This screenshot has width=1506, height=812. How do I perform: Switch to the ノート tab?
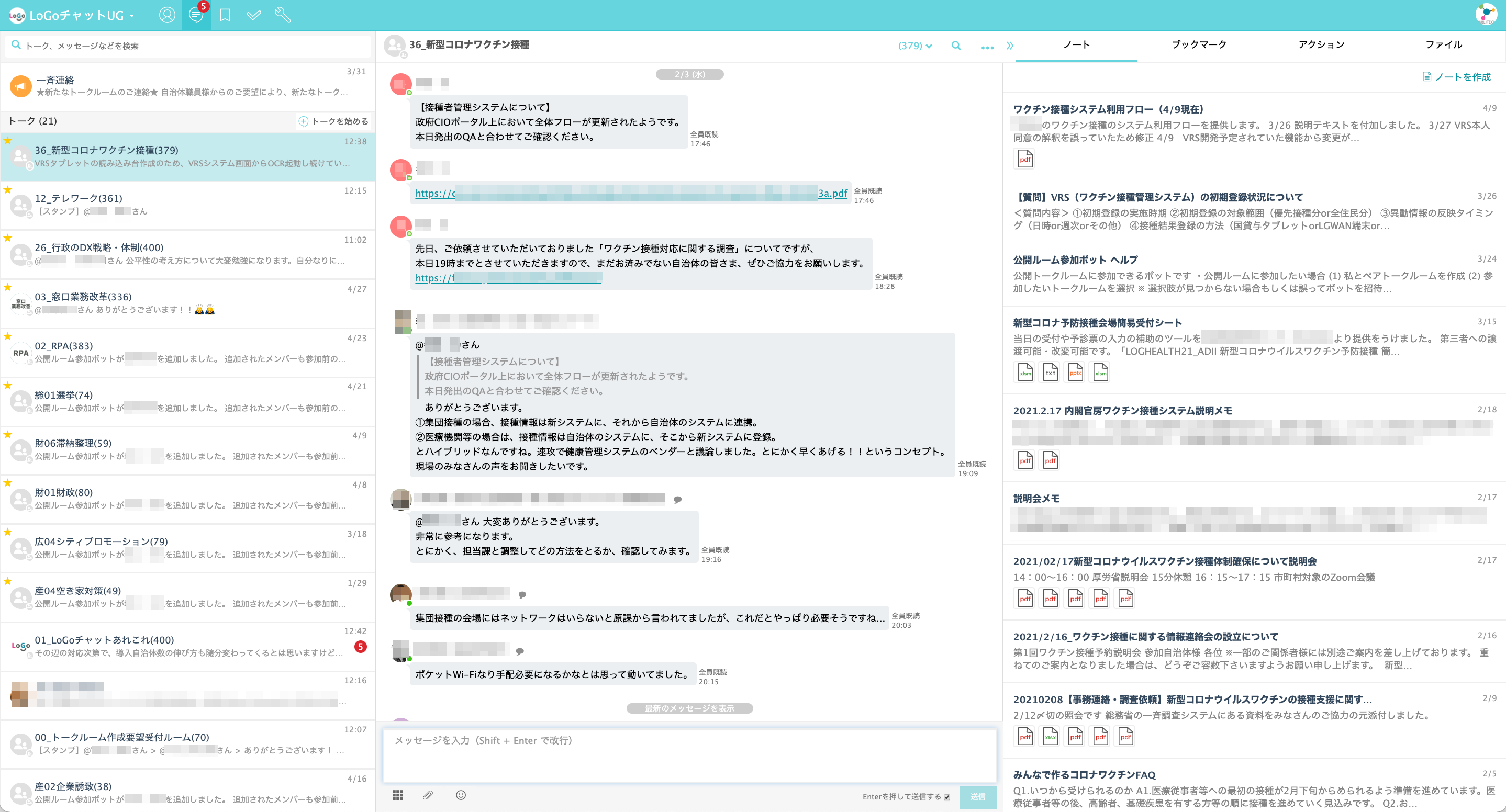1076,45
